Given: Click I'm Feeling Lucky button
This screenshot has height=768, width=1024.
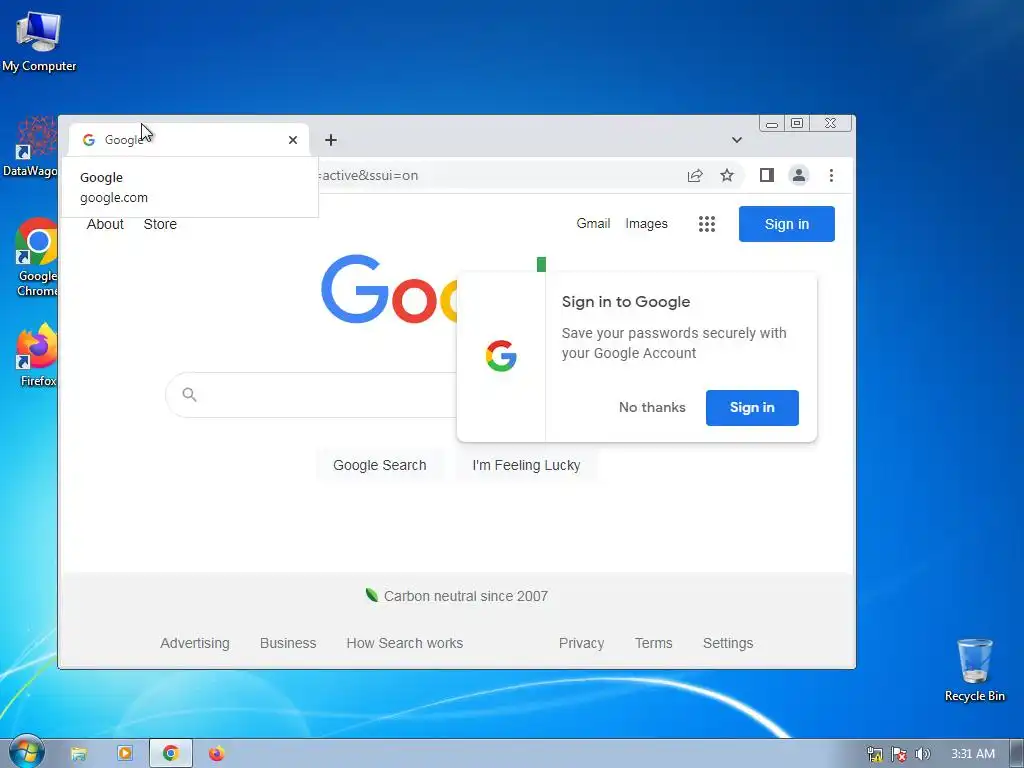Looking at the screenshot, I should click(x=526, y=465).
